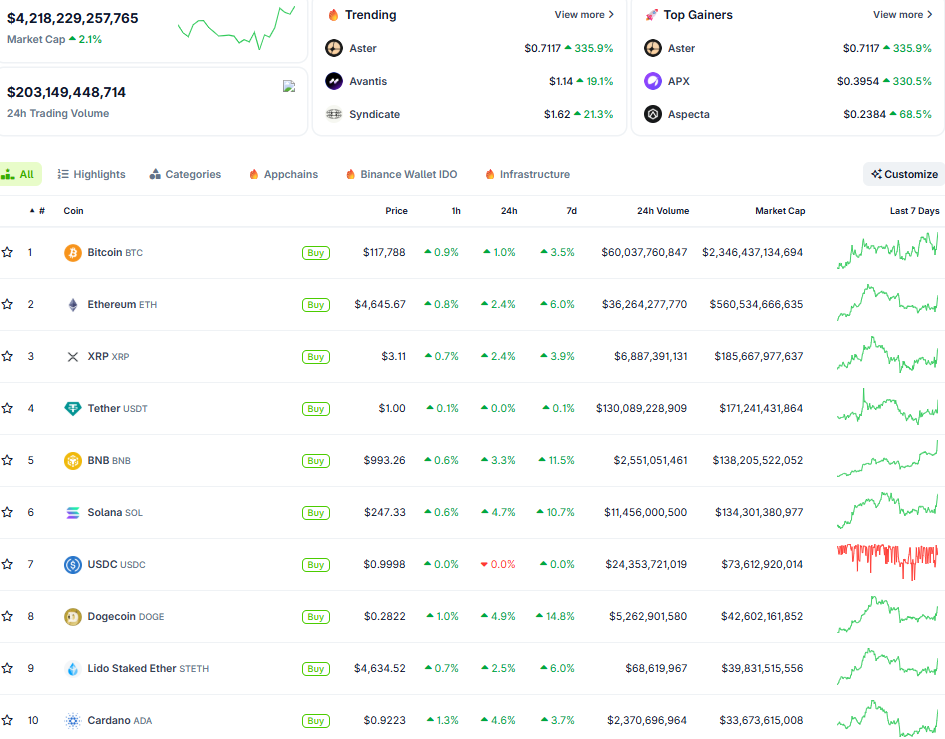945x739 pixels.
Task: Open the Customize options
Action: point(903,174)
